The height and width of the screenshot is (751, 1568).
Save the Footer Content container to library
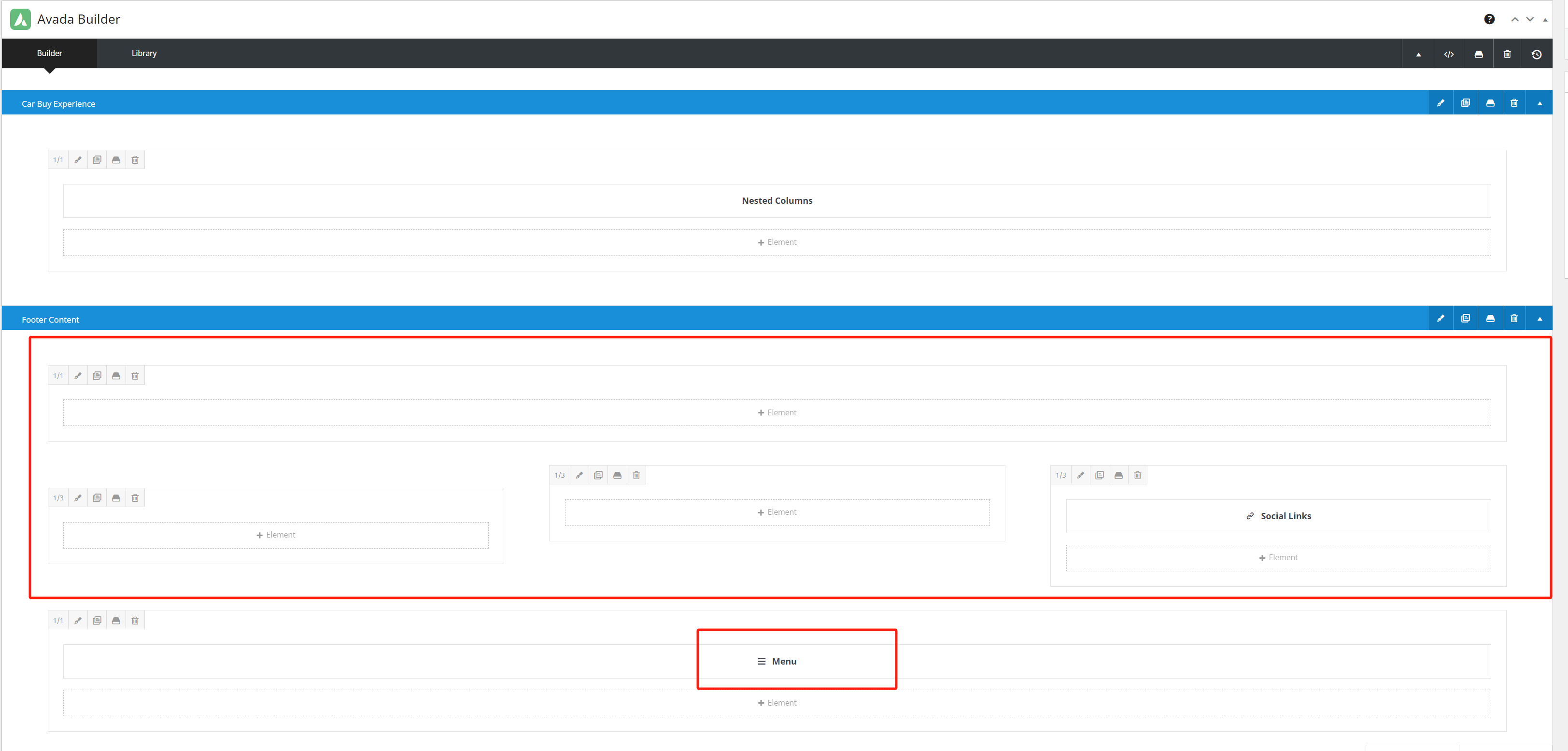[x=1489, y=318]
